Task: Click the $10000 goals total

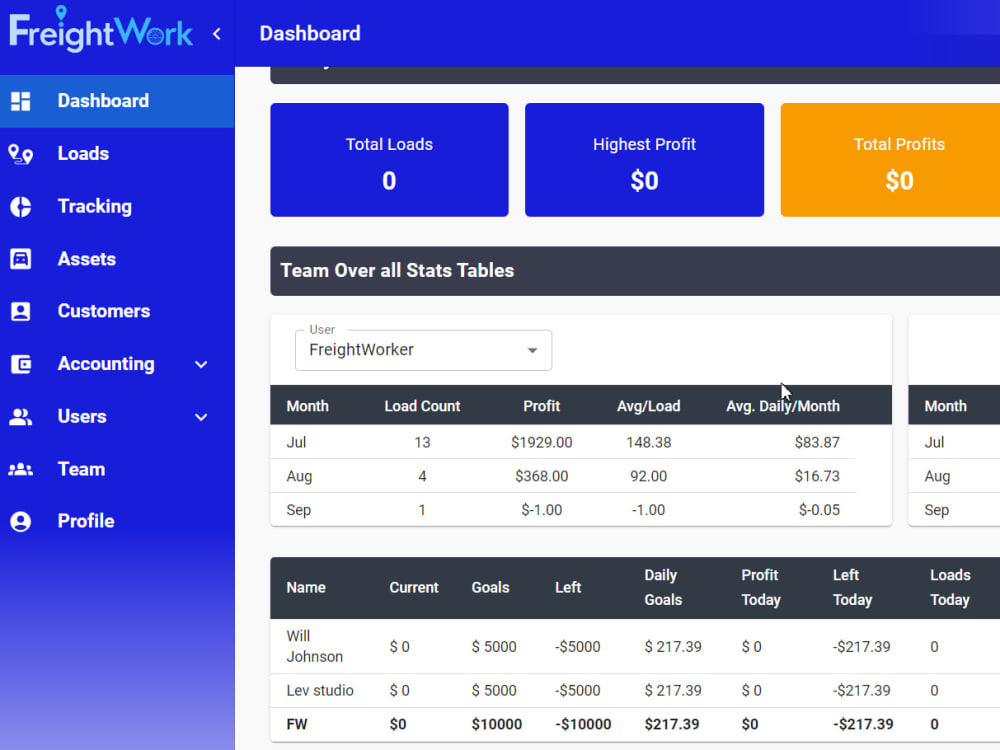Action: pos(497,724)
